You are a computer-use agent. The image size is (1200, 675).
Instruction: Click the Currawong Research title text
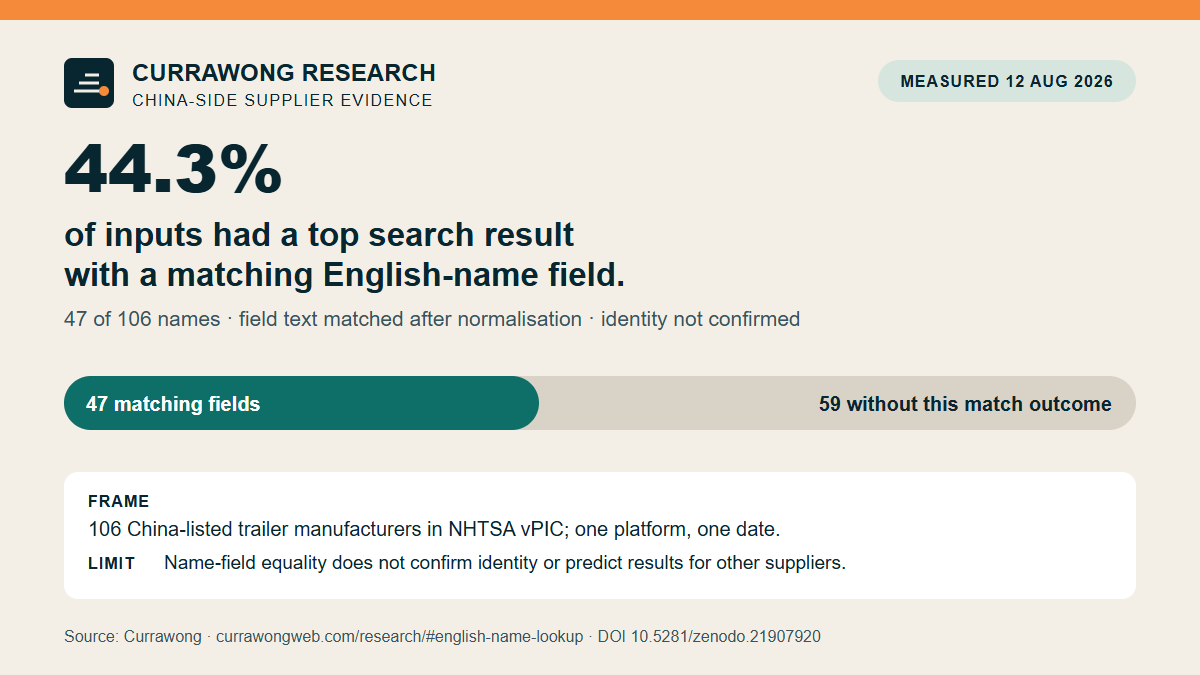tap(284, 73)
